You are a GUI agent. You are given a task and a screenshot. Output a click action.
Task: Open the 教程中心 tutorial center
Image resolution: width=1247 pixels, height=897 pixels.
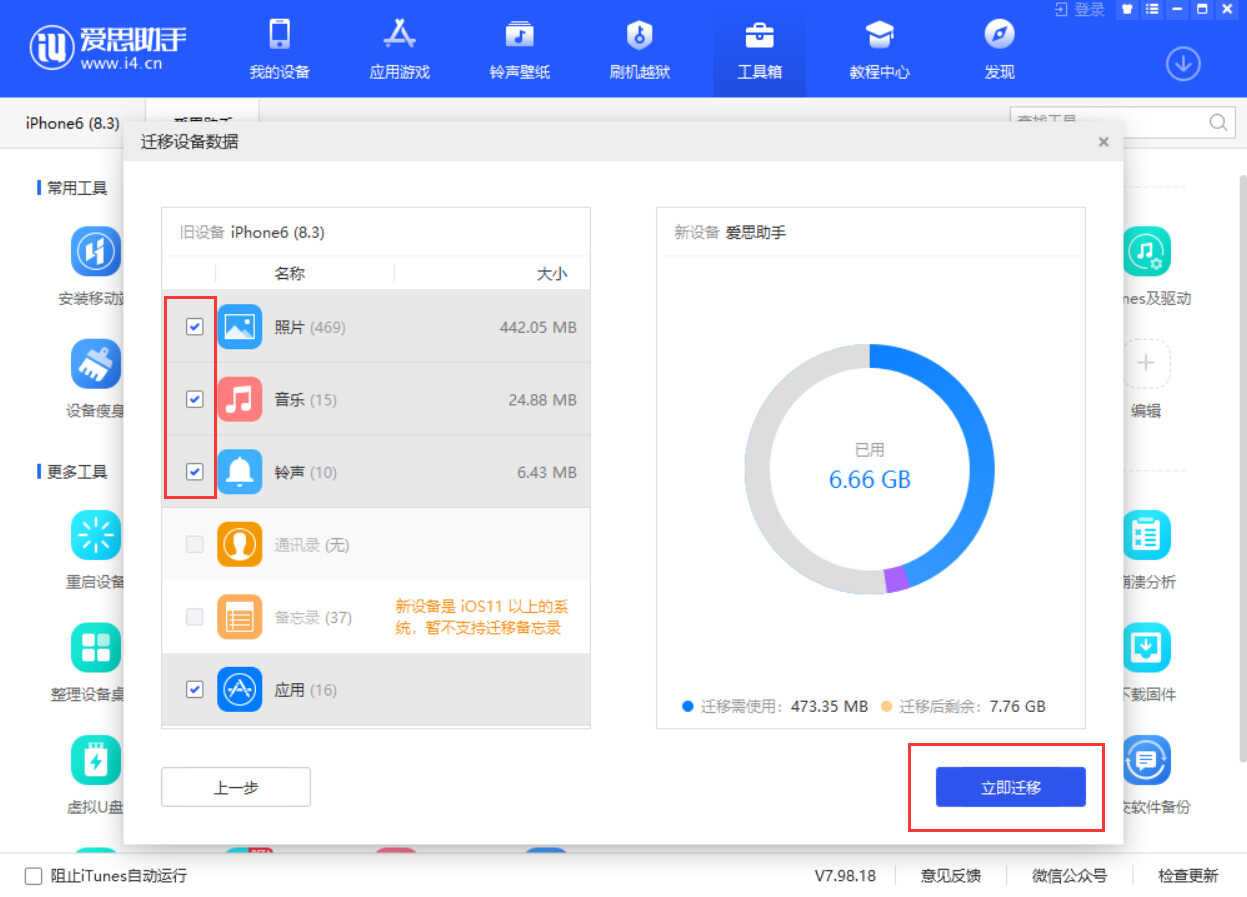[x=879, y=50]
